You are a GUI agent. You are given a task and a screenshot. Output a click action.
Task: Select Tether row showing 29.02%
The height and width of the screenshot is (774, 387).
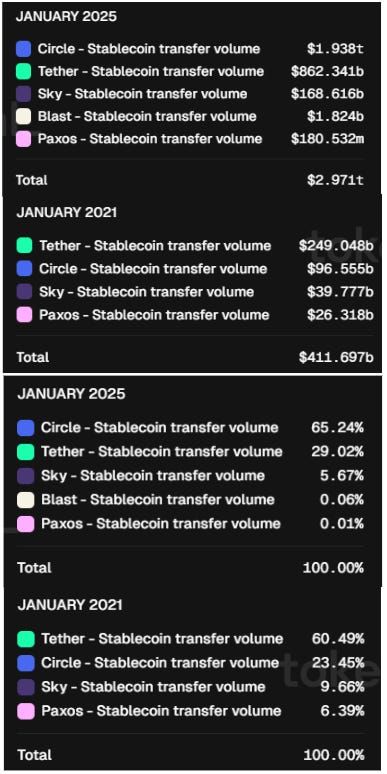point(191,452)
